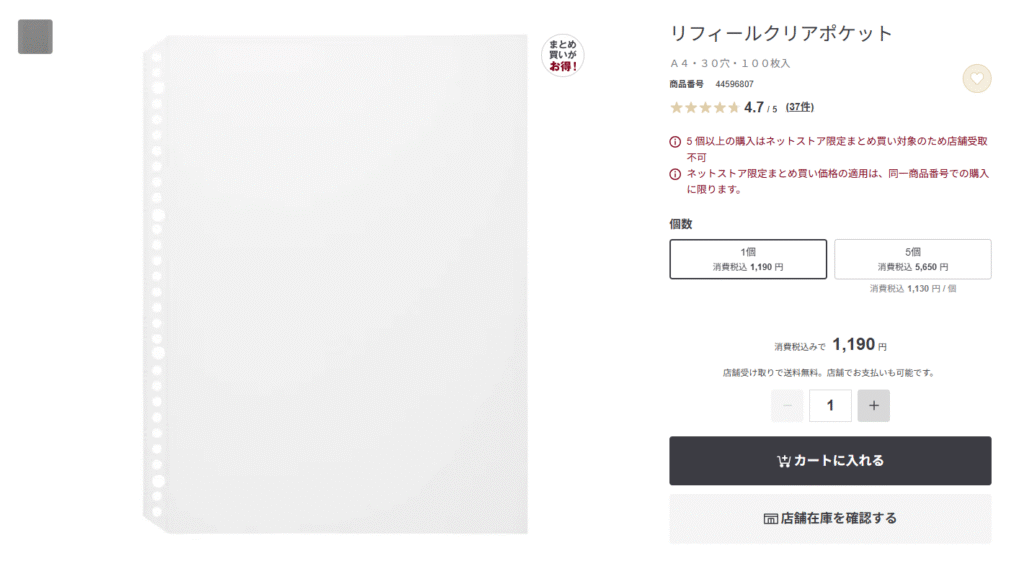Decrease quantity with the minus button
The image size is (1024, 571).
point(787,405)
